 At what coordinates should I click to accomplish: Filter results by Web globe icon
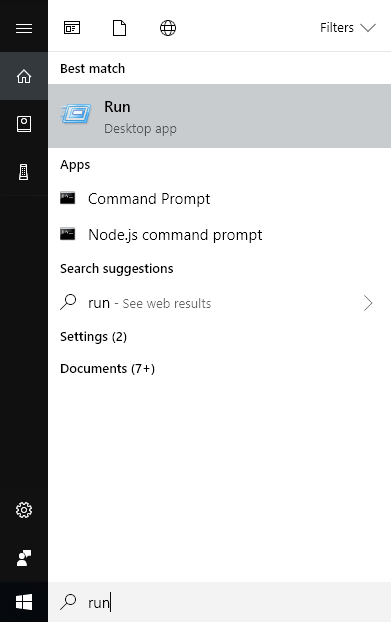(168, 28)
